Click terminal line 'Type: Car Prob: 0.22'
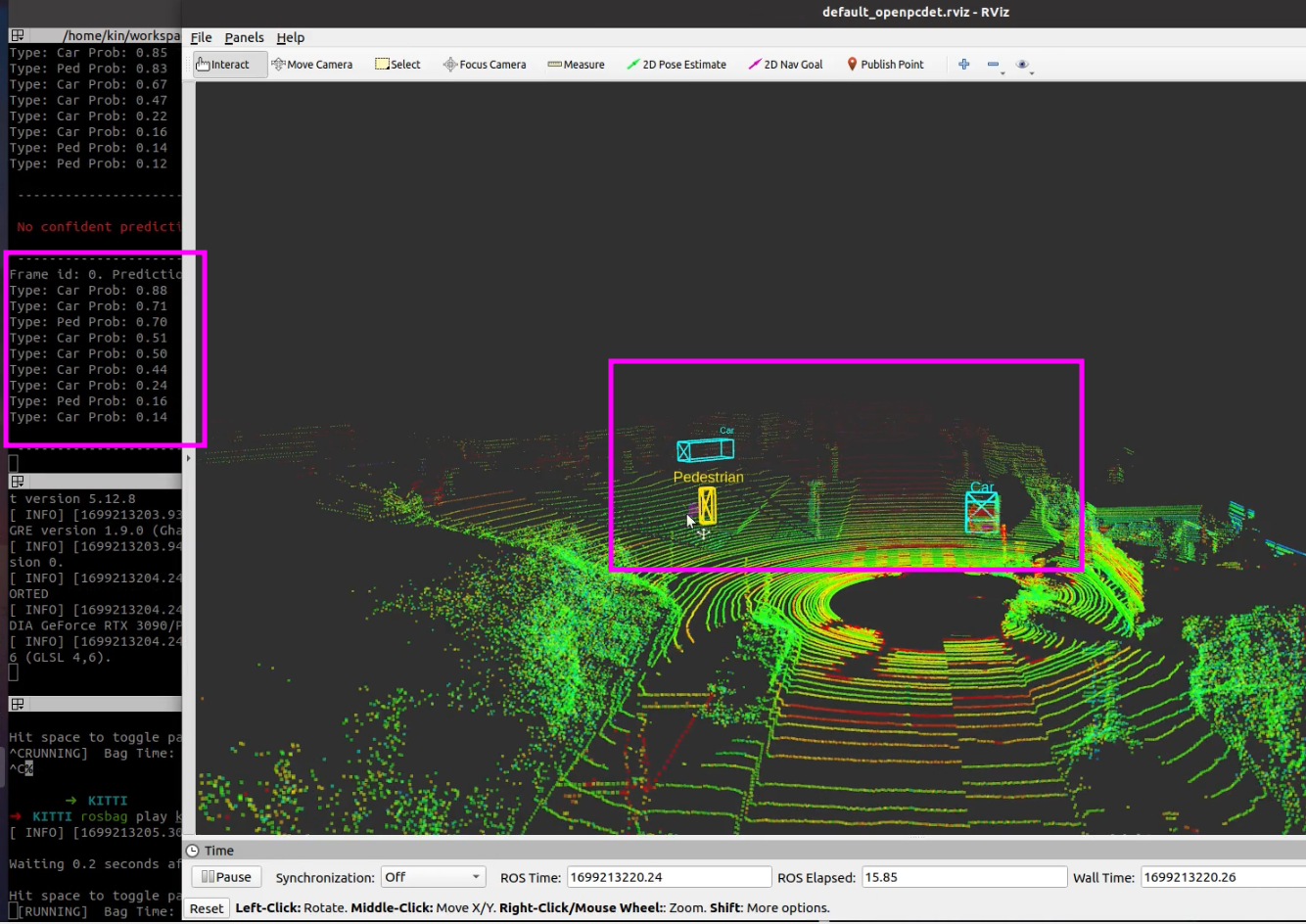The height and width of the screenshot is (924, 1306). (88, 115)
